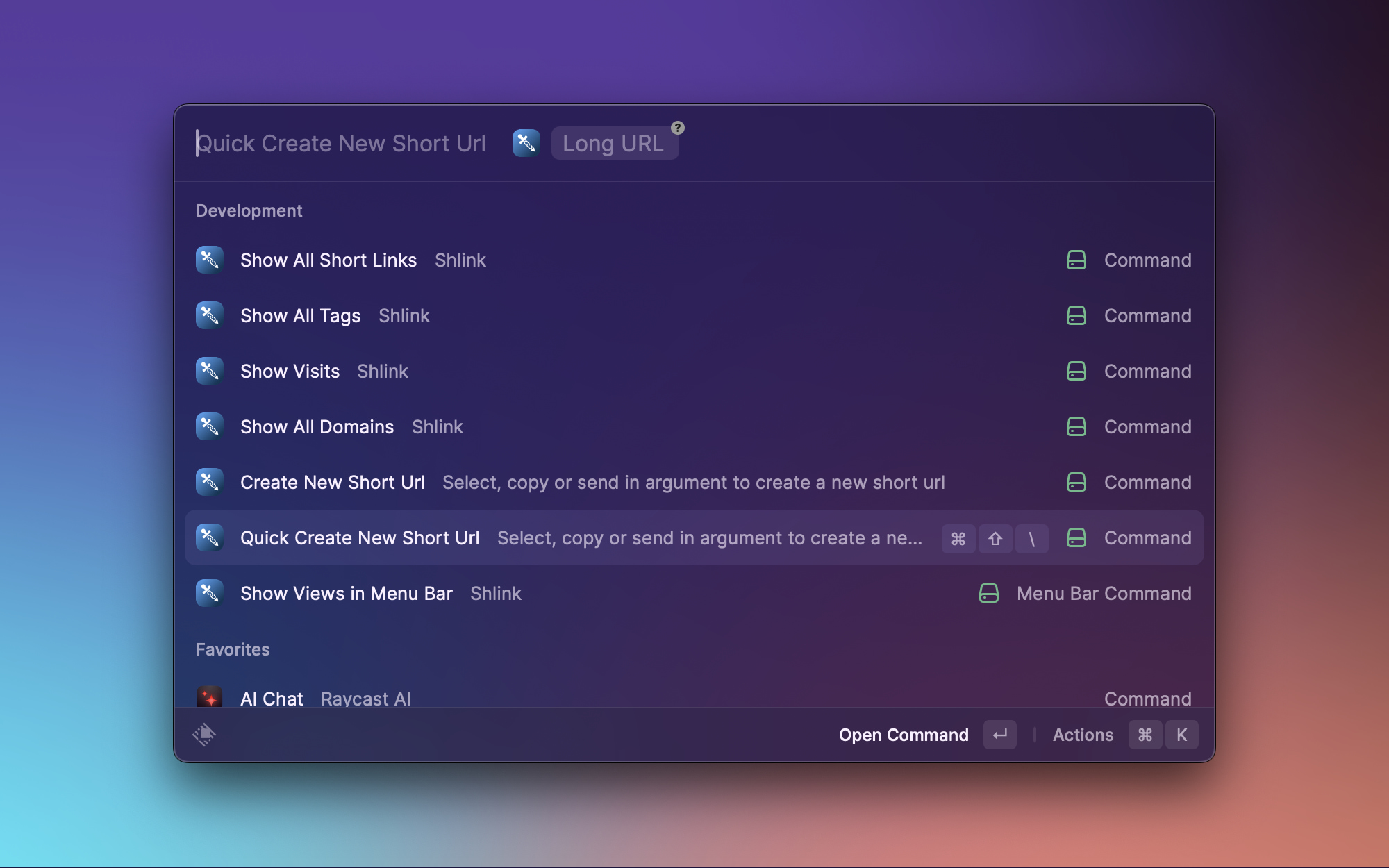1389x868 pixels.
Task: Click the AI Chat sparkle icon
Action: [209, 697]
